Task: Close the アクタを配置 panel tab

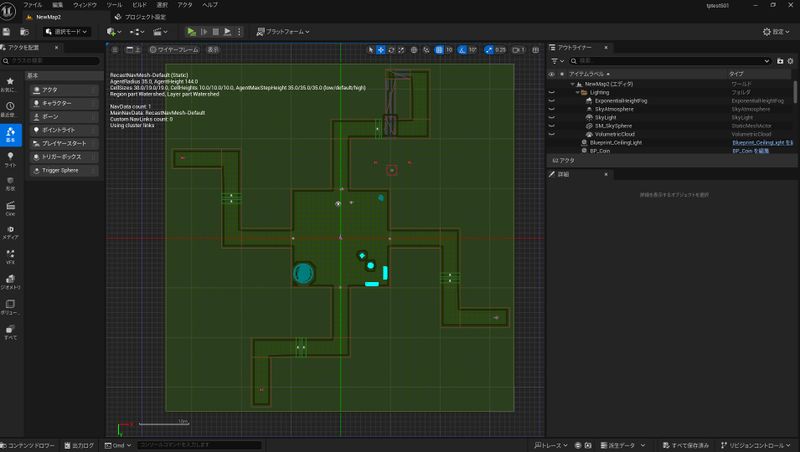Action: click(x=56, y=47)
